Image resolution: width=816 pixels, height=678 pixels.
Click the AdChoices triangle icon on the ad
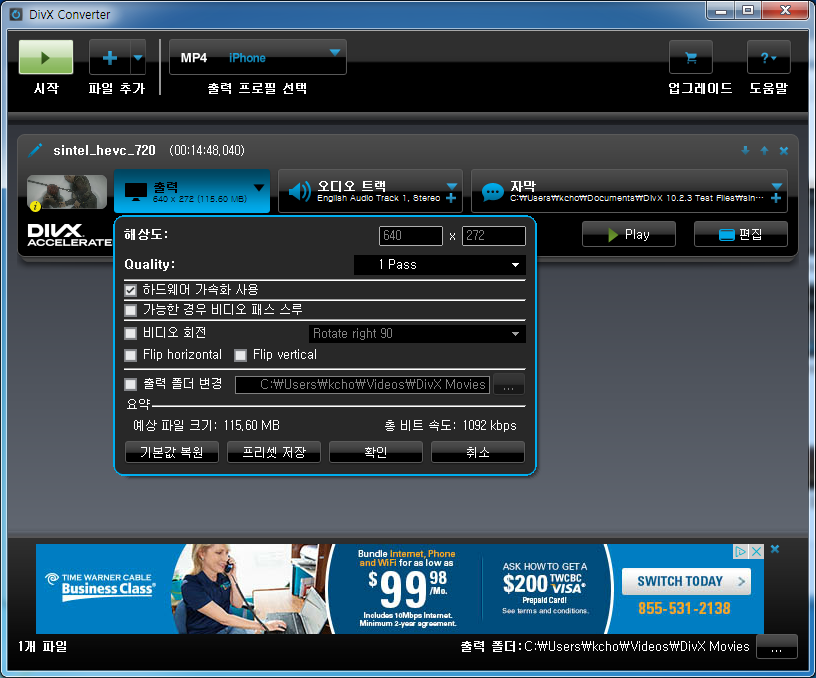point(740,552)
